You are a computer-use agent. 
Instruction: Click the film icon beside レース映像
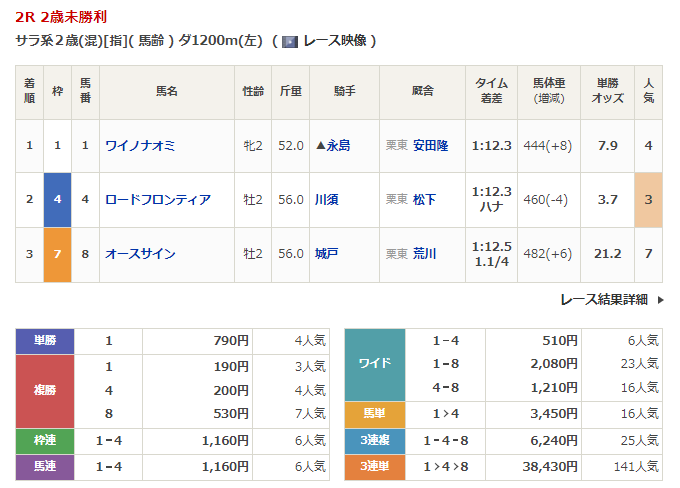point(290,42)
